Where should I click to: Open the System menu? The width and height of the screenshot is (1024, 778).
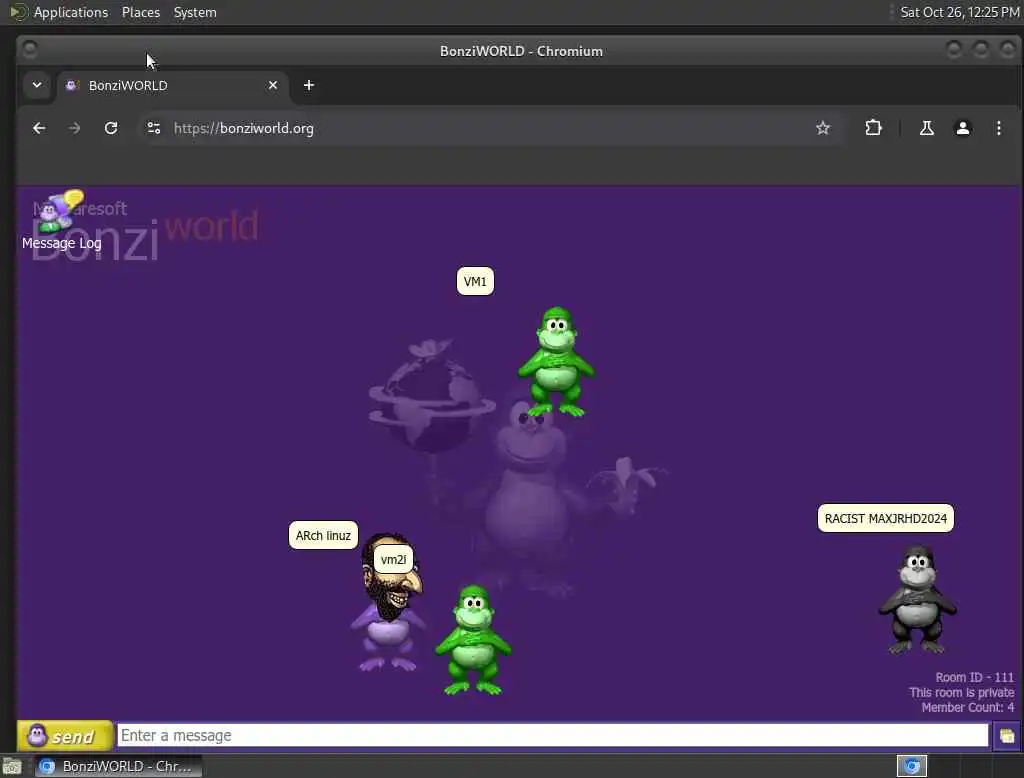[195, 12]
